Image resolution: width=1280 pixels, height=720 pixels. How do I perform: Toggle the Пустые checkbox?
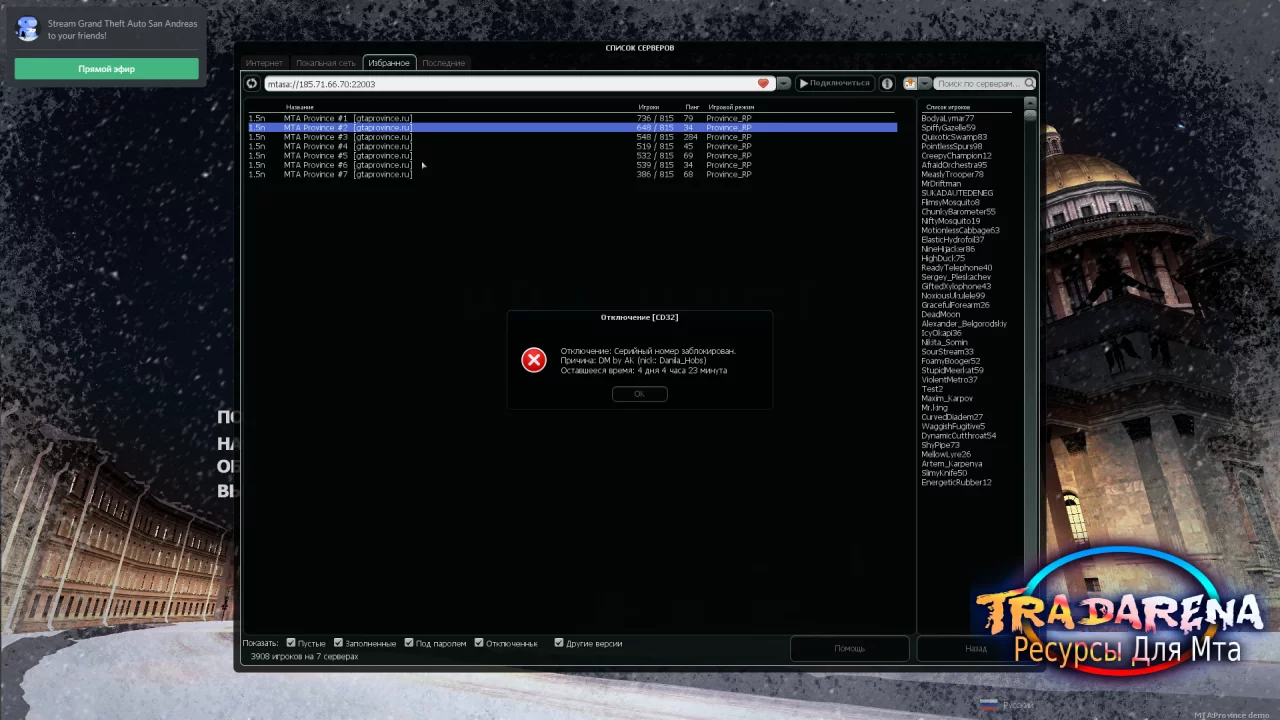pyautogui.click(x=291, y=643)
